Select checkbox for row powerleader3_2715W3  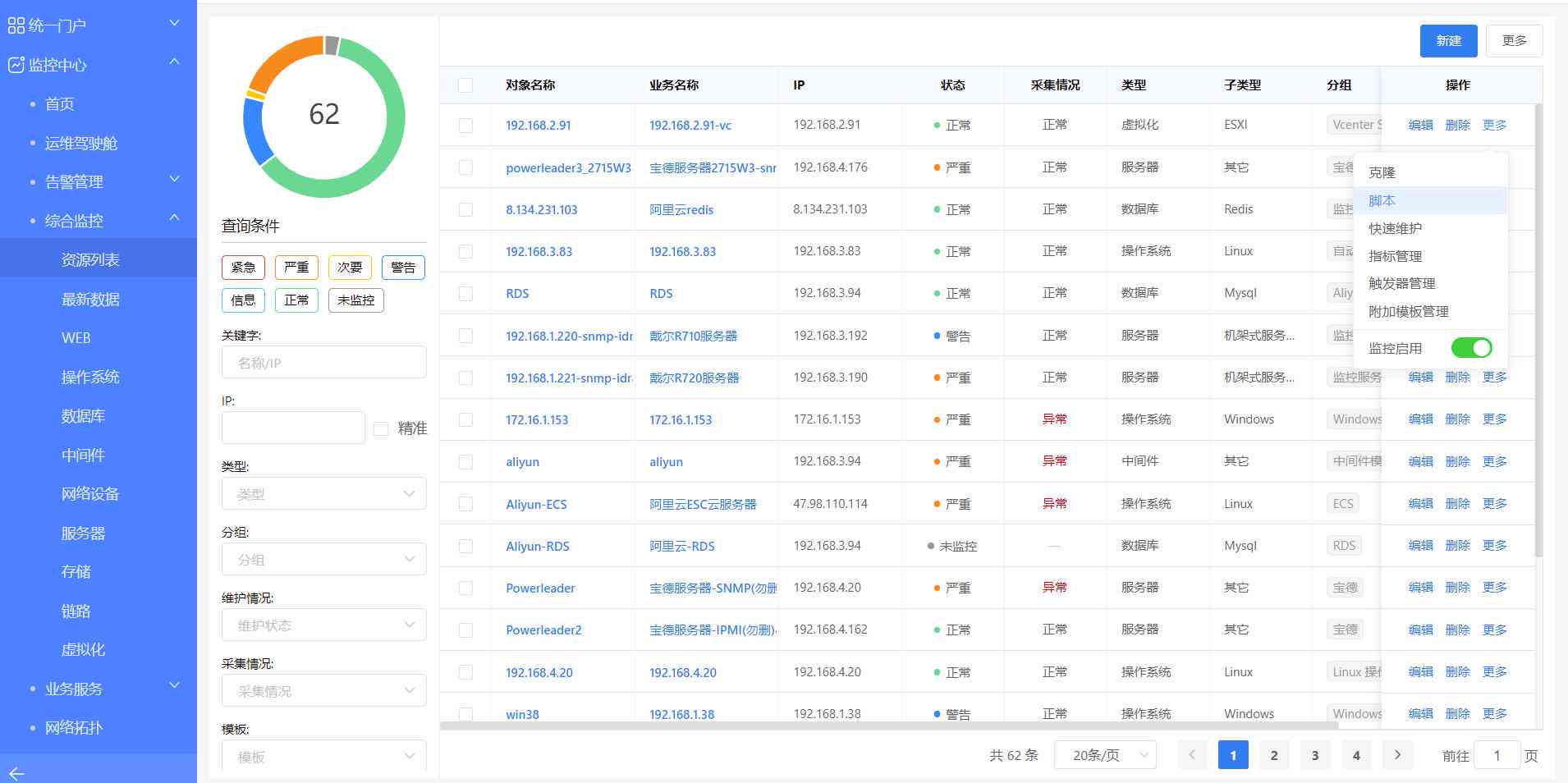coord(465,167)
